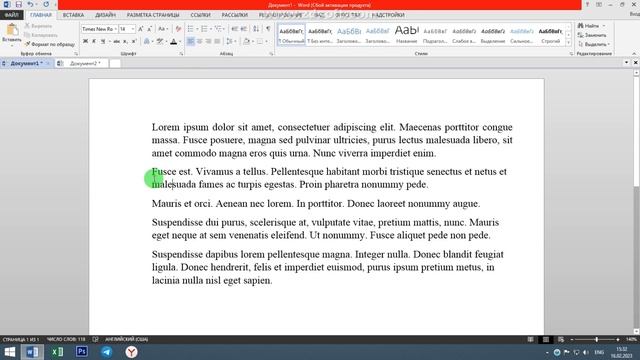This screenshot has height=360, width=640.
Task: Click the Decrease Indent icon
Action: click(234, 29)
